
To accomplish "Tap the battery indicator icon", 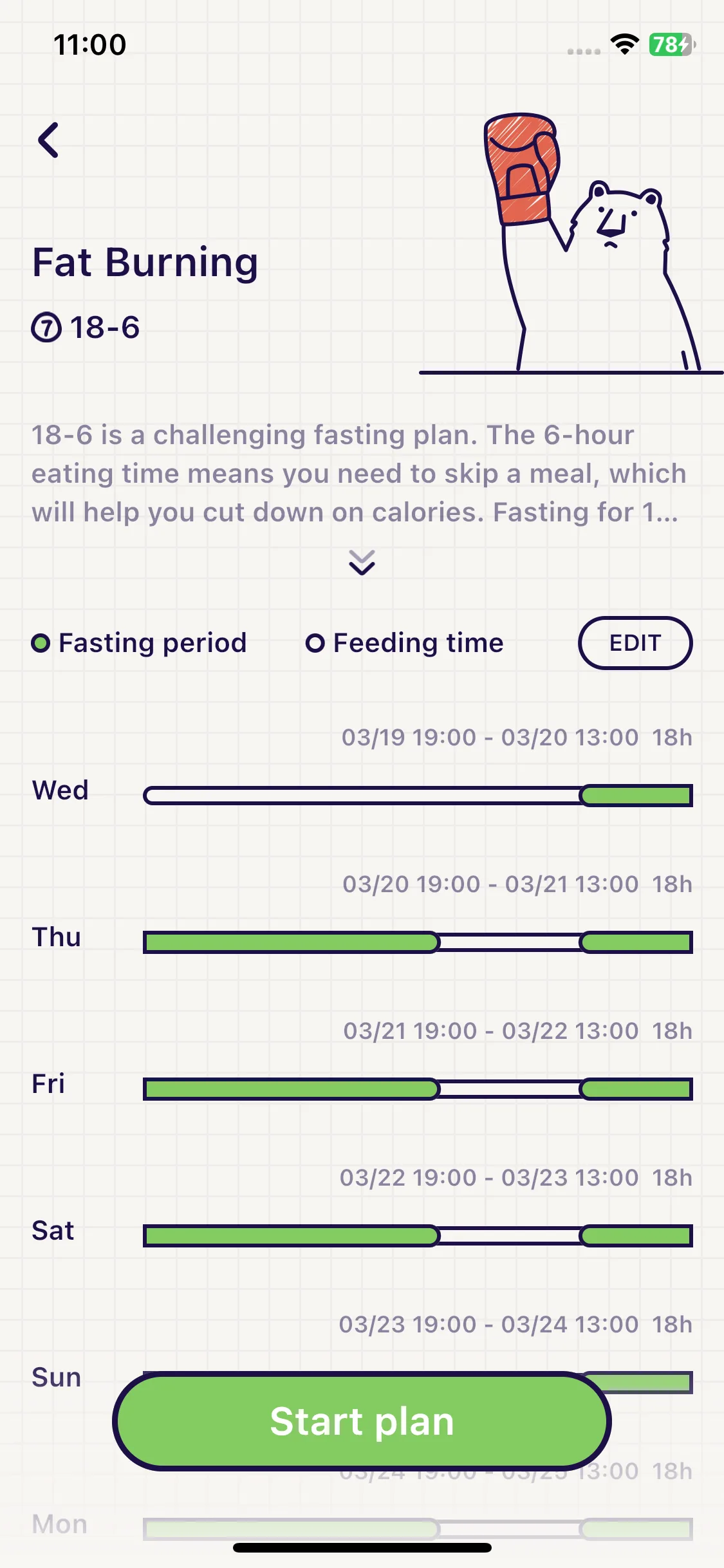I will tap(672, 44).
